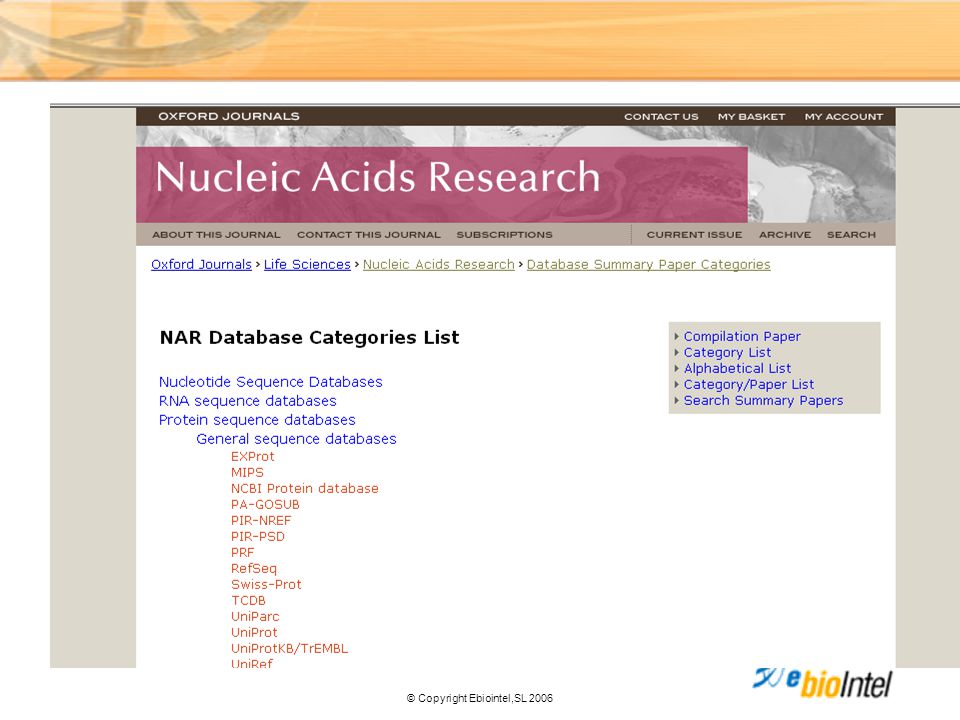Open the Category/Paper List link
The image size is (960, 720).
coord(749,384)
